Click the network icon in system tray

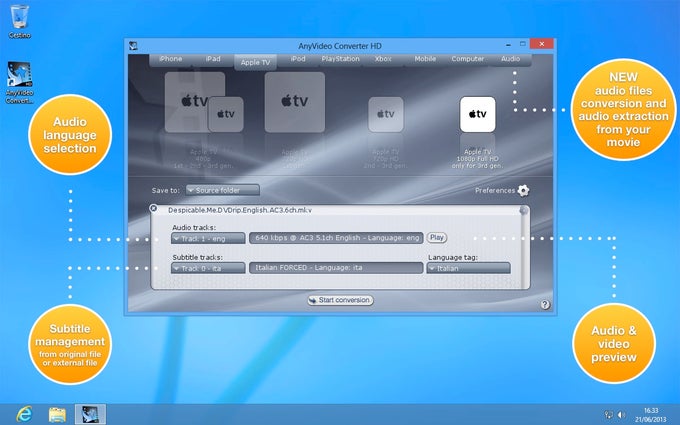tap(608, 415)
